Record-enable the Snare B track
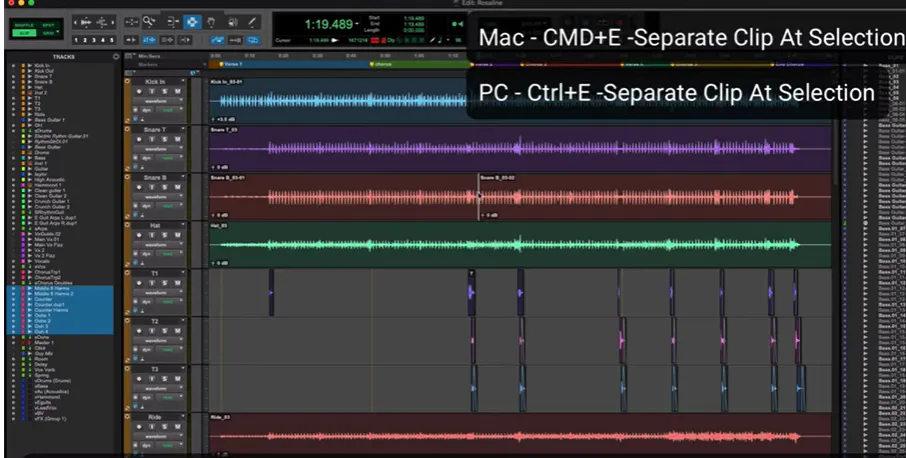Image resolution: width=906 pixels, height=458 pixels. [x=139, y=187]
